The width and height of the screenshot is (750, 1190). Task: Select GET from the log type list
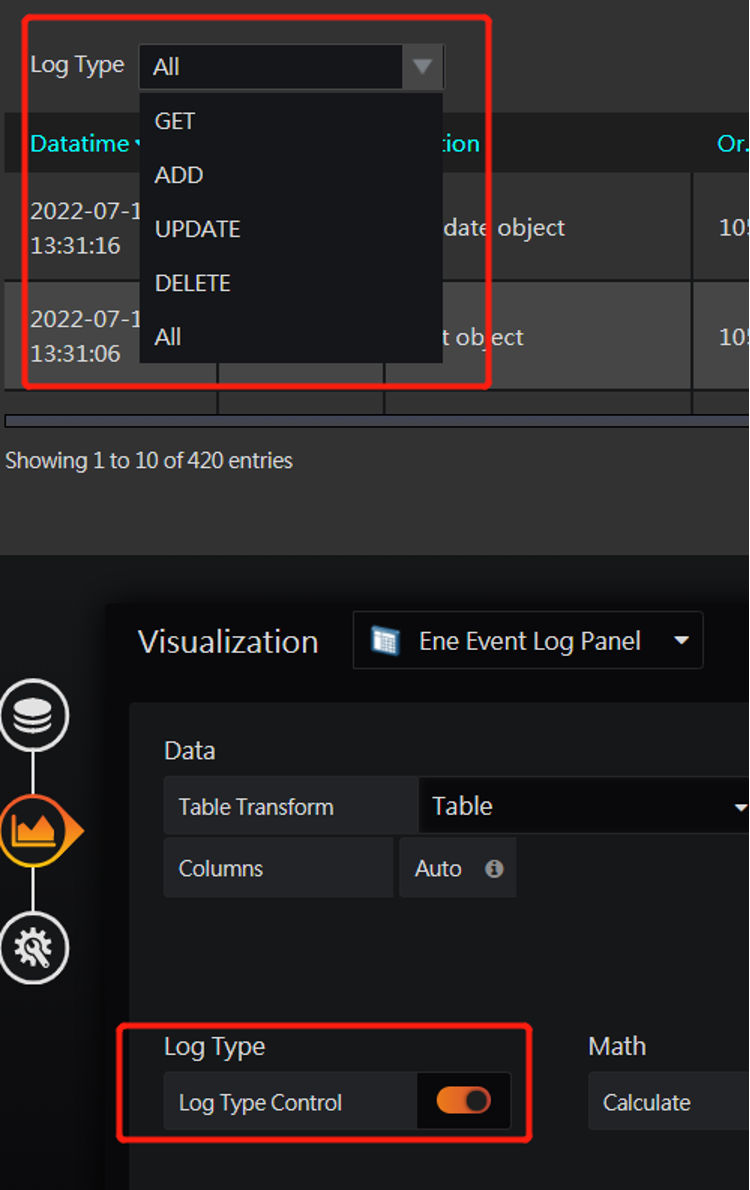(x=174, y=120)
